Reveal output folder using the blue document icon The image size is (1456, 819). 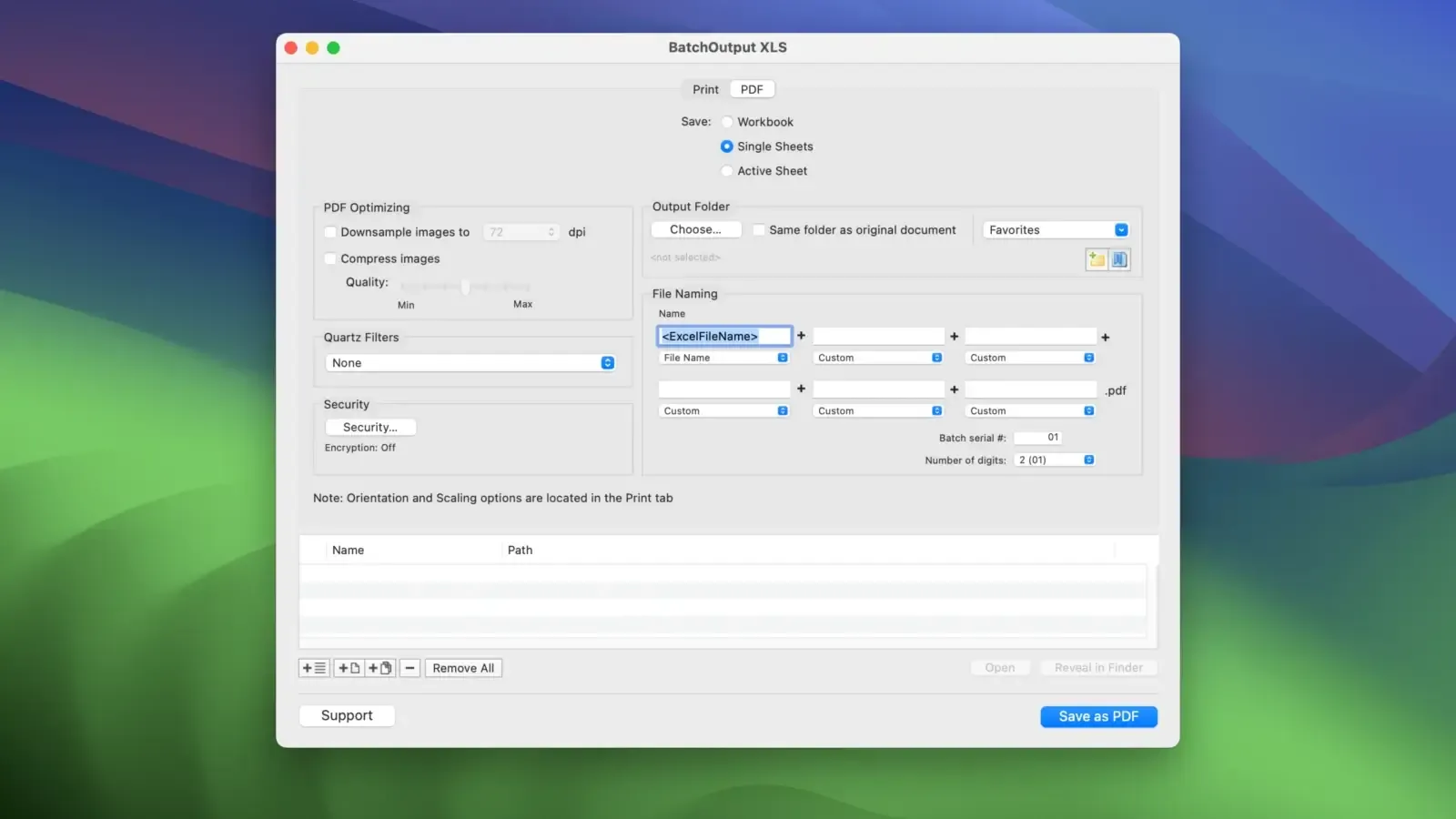1119,259
